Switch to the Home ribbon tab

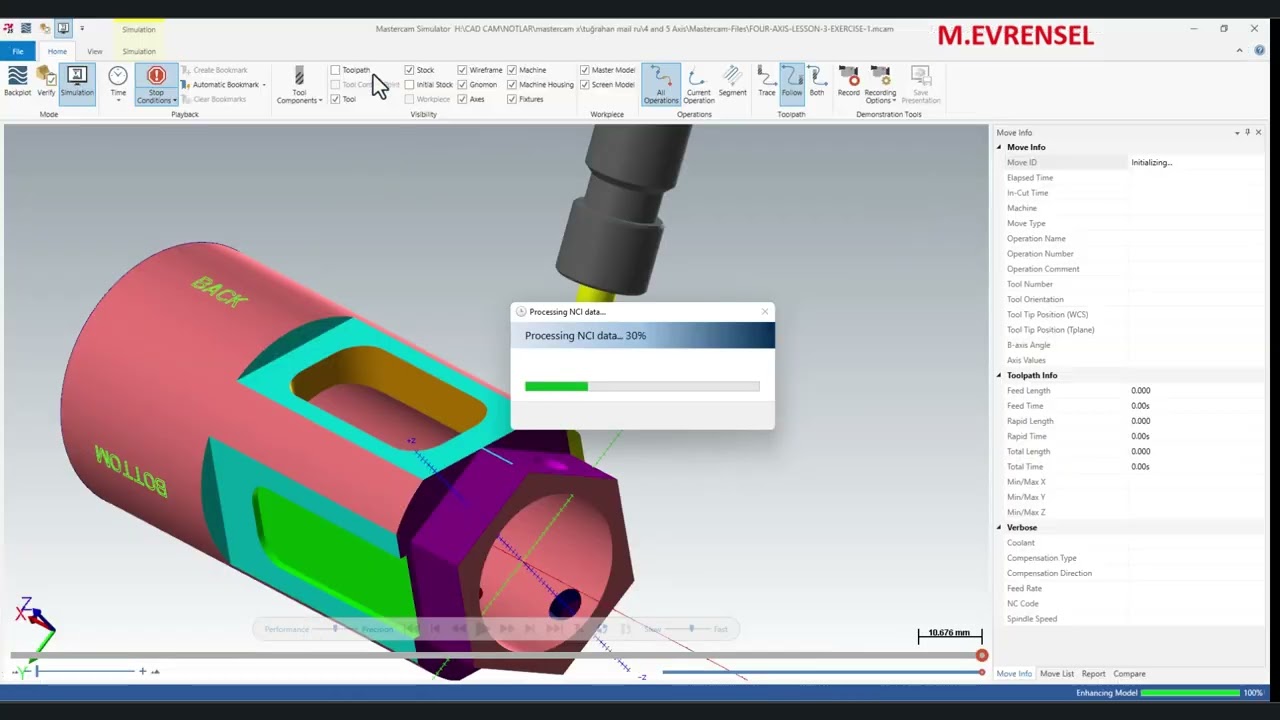tap(57, 51)
